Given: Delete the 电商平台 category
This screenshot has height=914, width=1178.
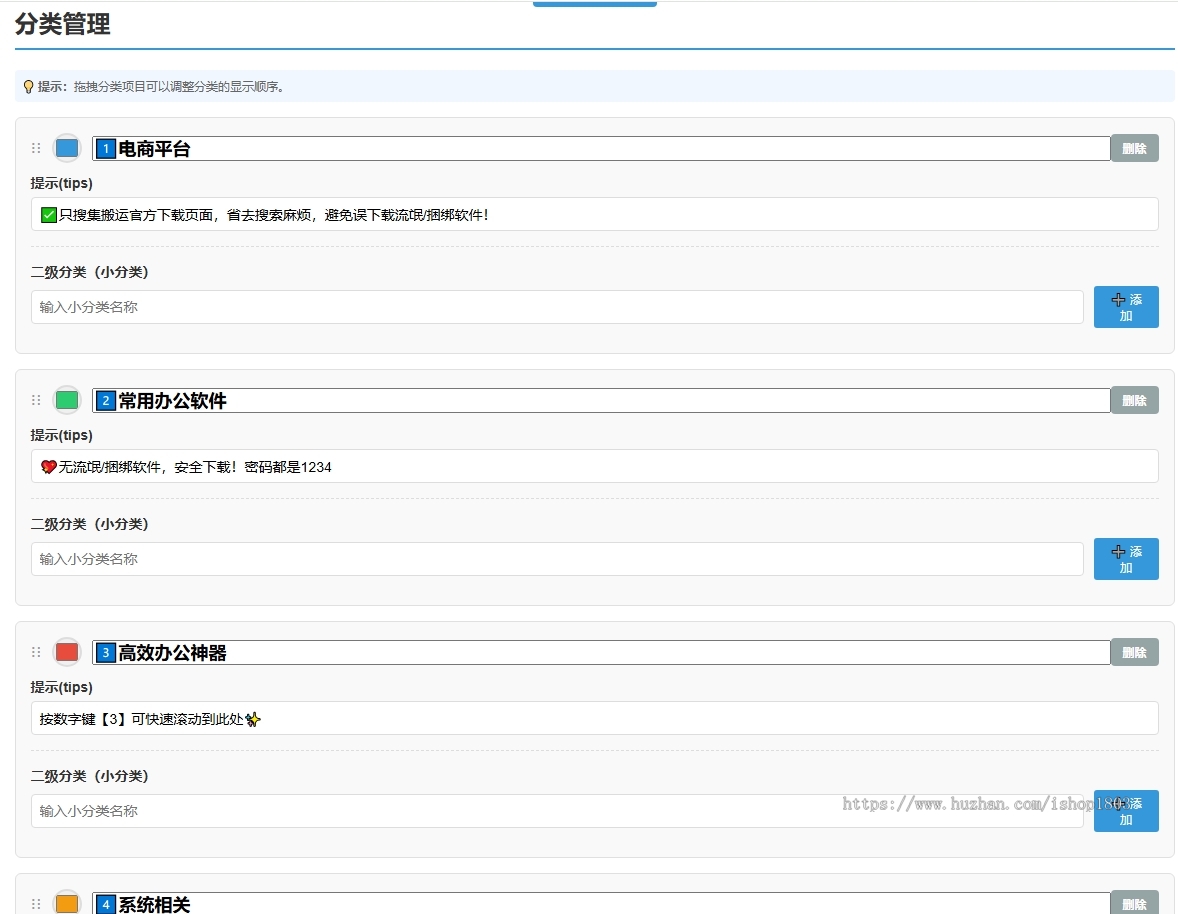Looking at the screenshot, I should [x=1134, y=148].
